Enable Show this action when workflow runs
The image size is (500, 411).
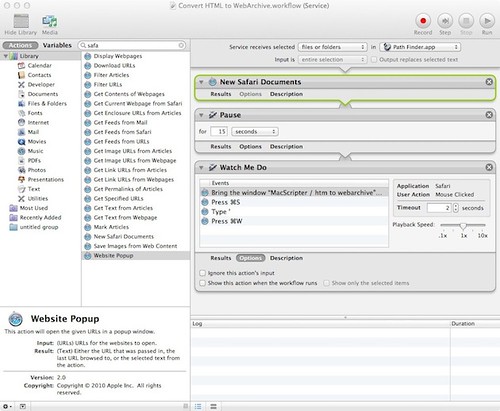202,283
